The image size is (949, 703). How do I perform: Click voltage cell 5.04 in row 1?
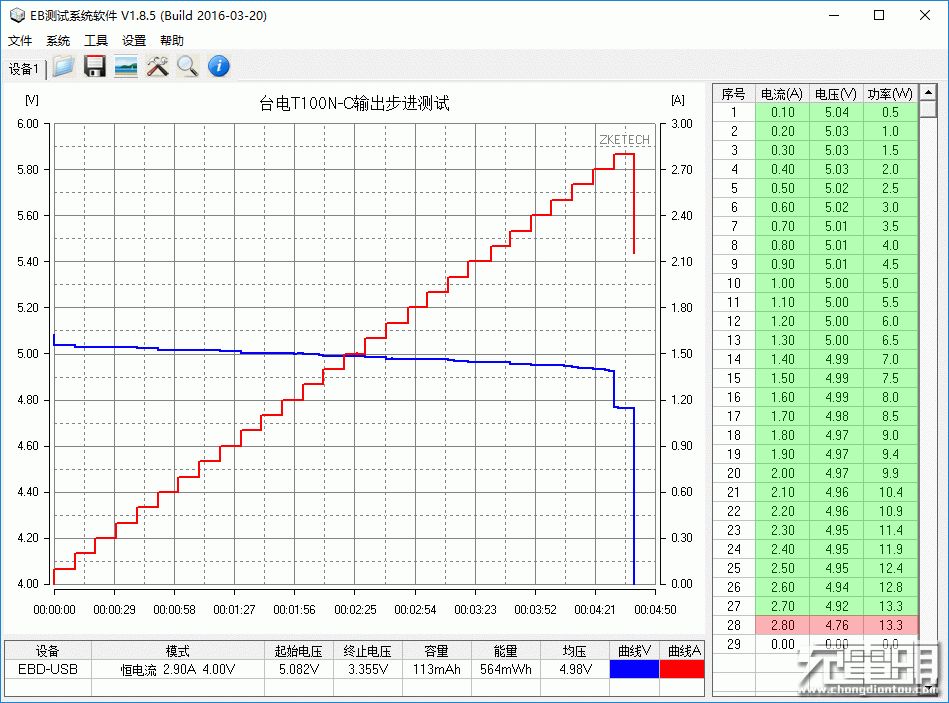point(836,113)
